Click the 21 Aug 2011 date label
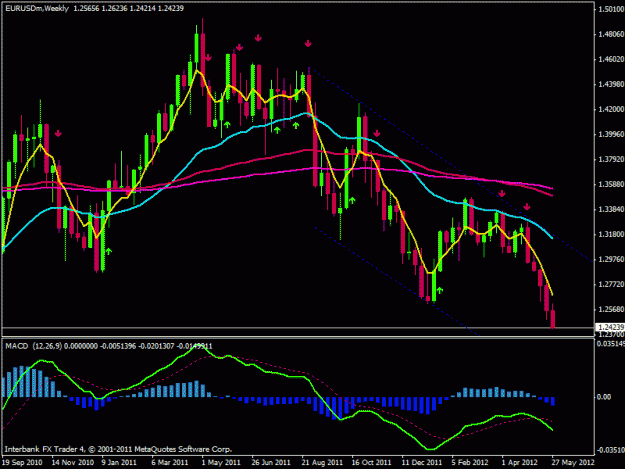The height and width of the screenshot is (469, 625). click(x=322, y=463)
